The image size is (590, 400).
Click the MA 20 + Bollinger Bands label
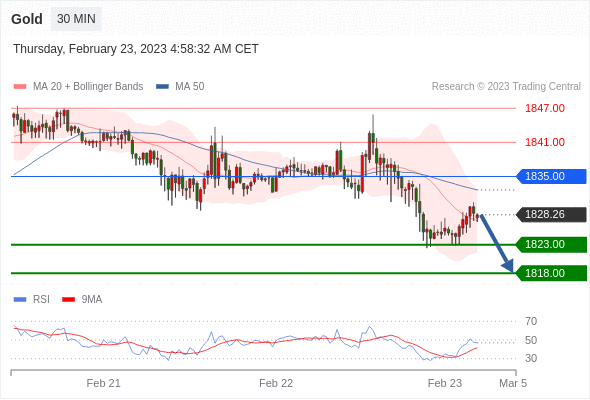tap(88, 87)
